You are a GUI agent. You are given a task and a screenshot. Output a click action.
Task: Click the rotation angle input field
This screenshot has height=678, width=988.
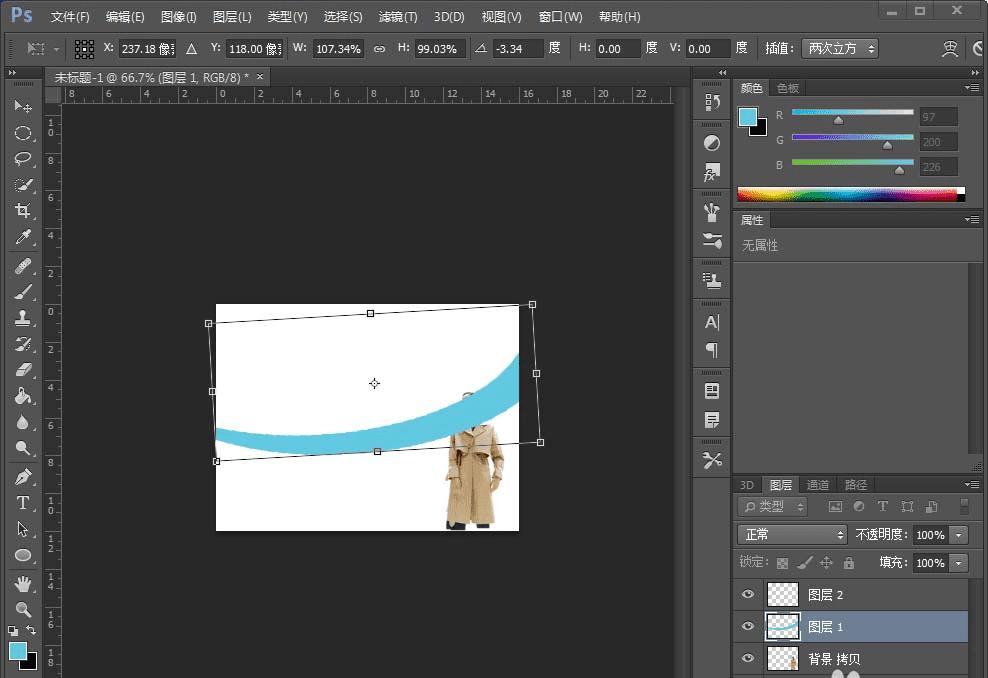tap(518, 48)
